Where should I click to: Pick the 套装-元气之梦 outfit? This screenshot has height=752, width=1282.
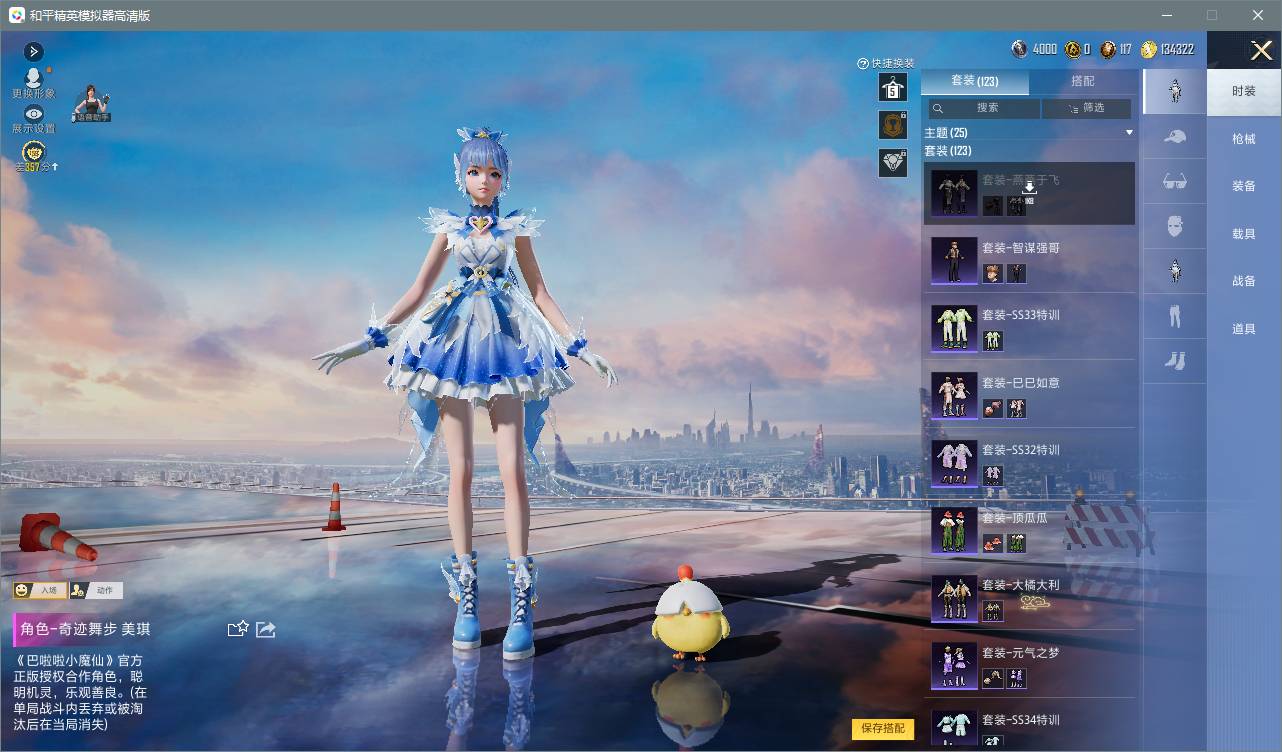coord(1029,665)
